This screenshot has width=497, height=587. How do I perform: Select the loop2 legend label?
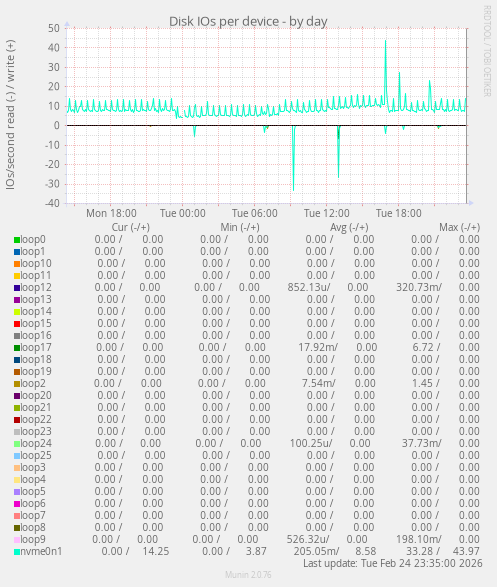click(33, 383)
